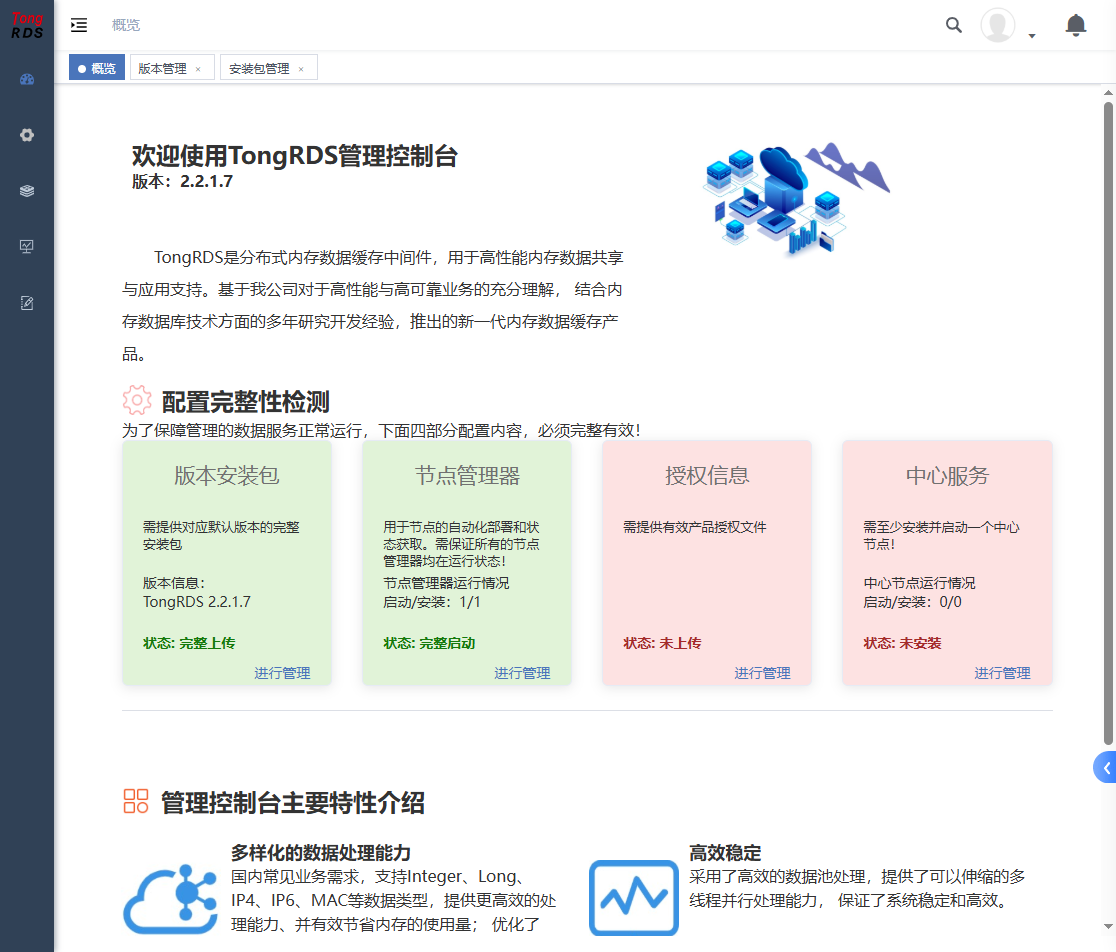Click 高效稳定 heading
This screenshot has width=1116, height=952.
725,852
